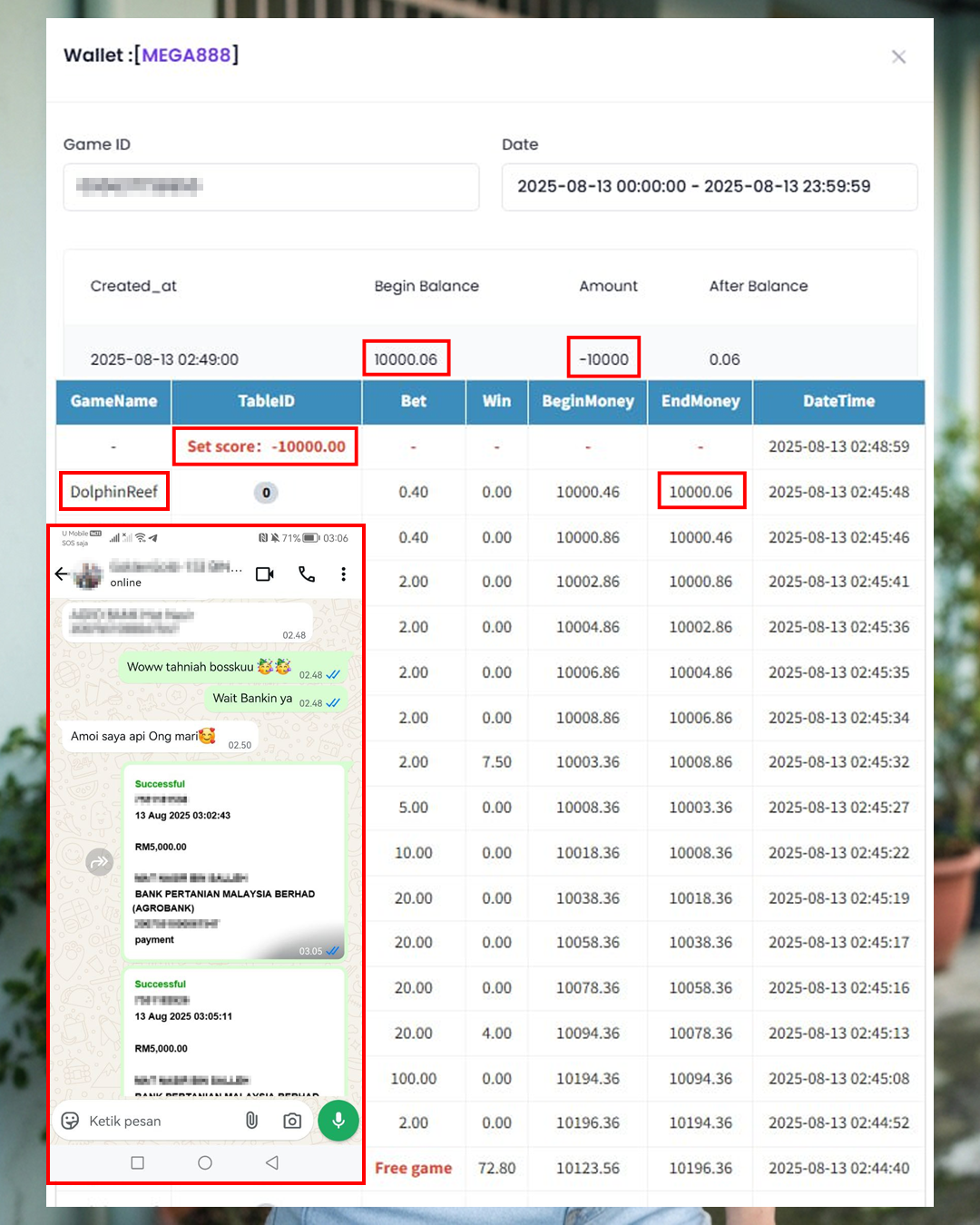This screenshot has height=1225, width=980.
Task: Click the created_at 2025-08-13 02:49:00
Action: click(164, 359)
